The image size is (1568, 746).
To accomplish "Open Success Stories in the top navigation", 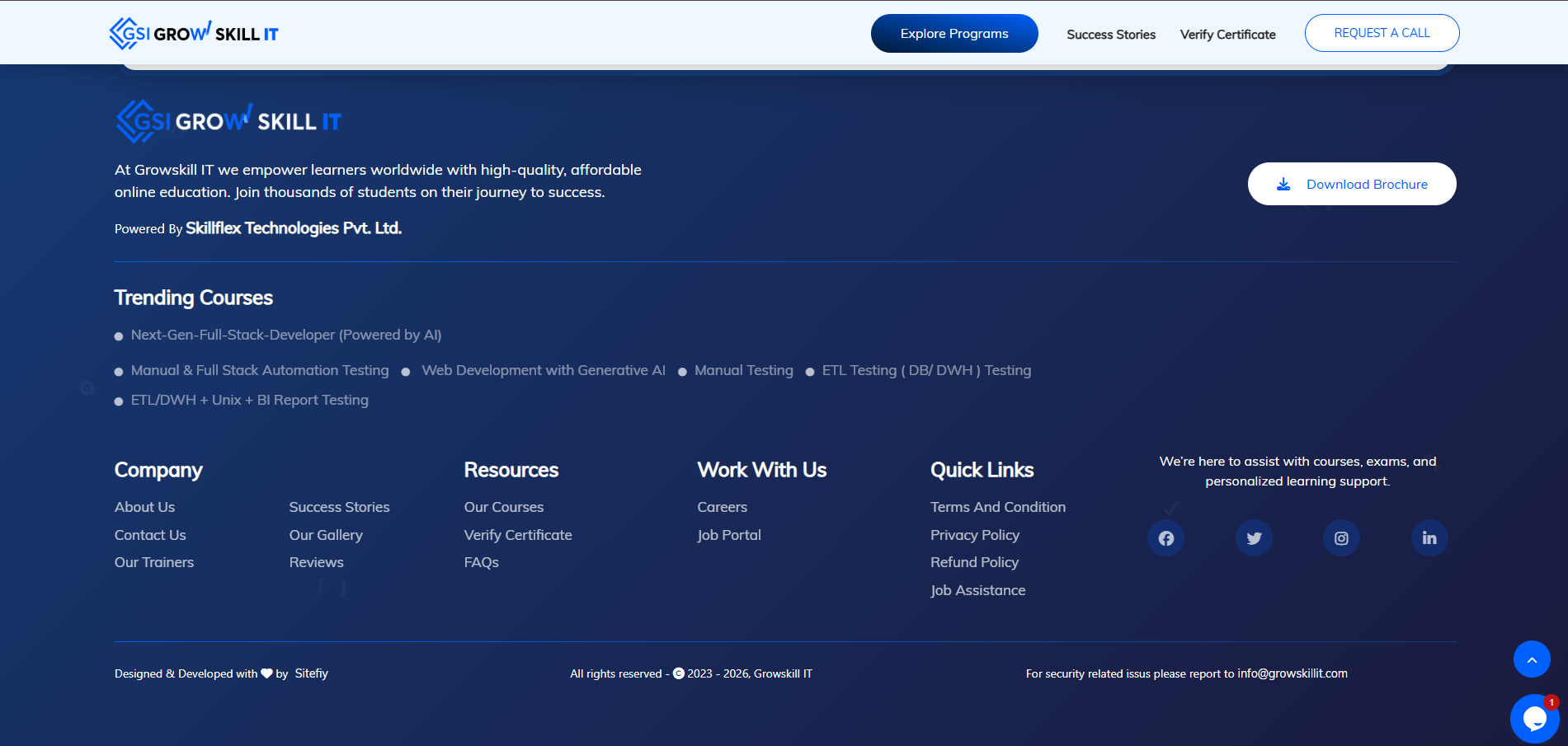I will point(1110,35).
